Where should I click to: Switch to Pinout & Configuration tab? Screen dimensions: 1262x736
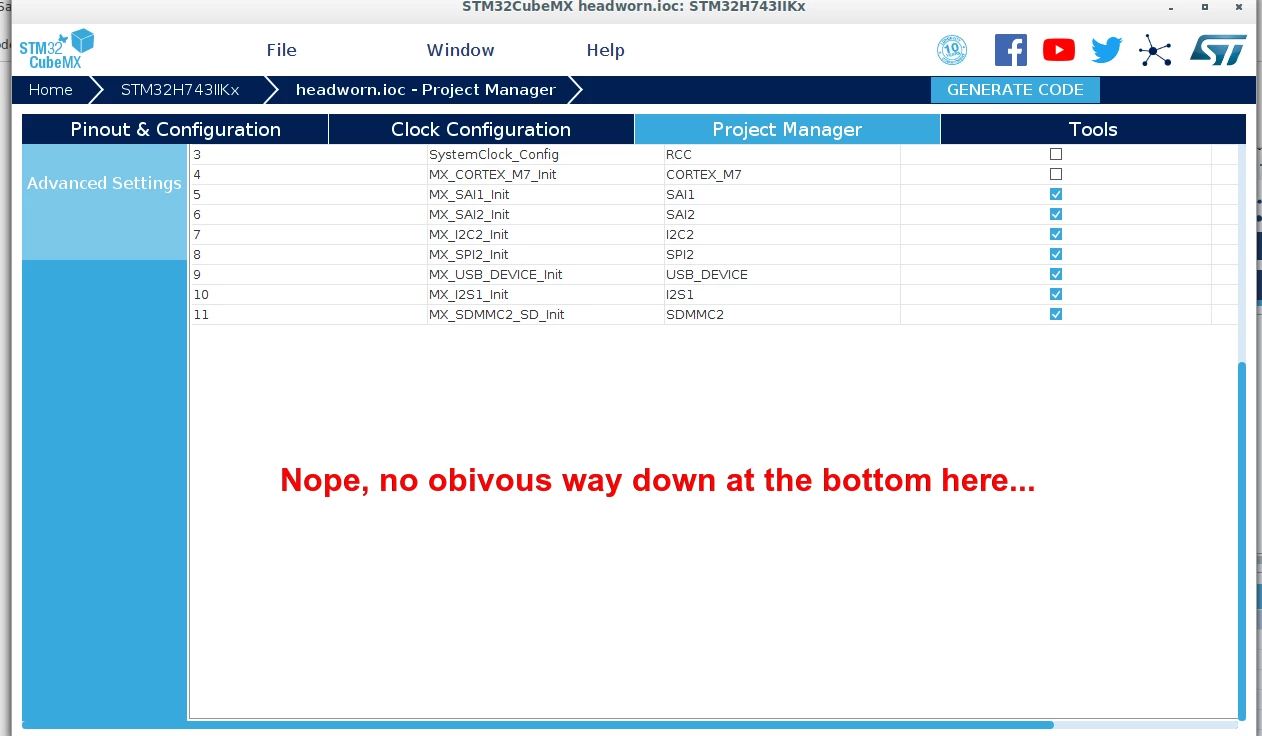coord(175,129)
